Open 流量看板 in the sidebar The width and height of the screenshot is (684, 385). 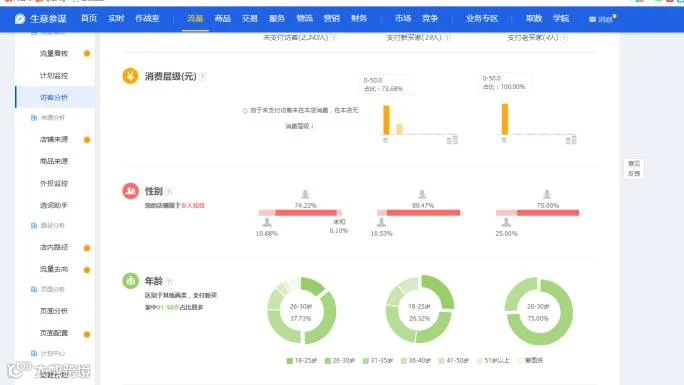click(54, 53)
